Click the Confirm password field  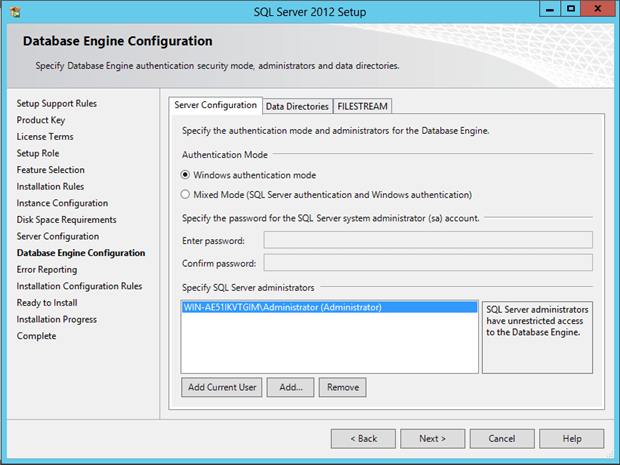428,263
